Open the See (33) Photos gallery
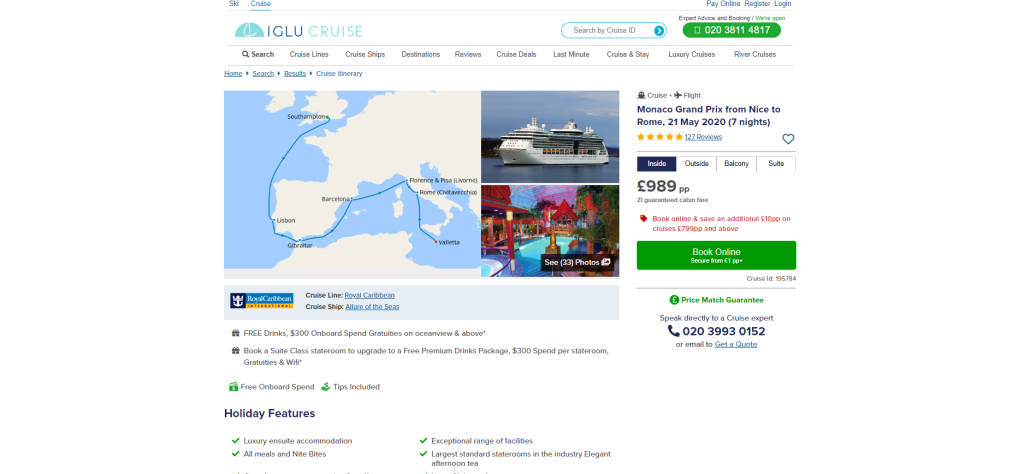Screen dimensions: 1024x474 (577, 262)
